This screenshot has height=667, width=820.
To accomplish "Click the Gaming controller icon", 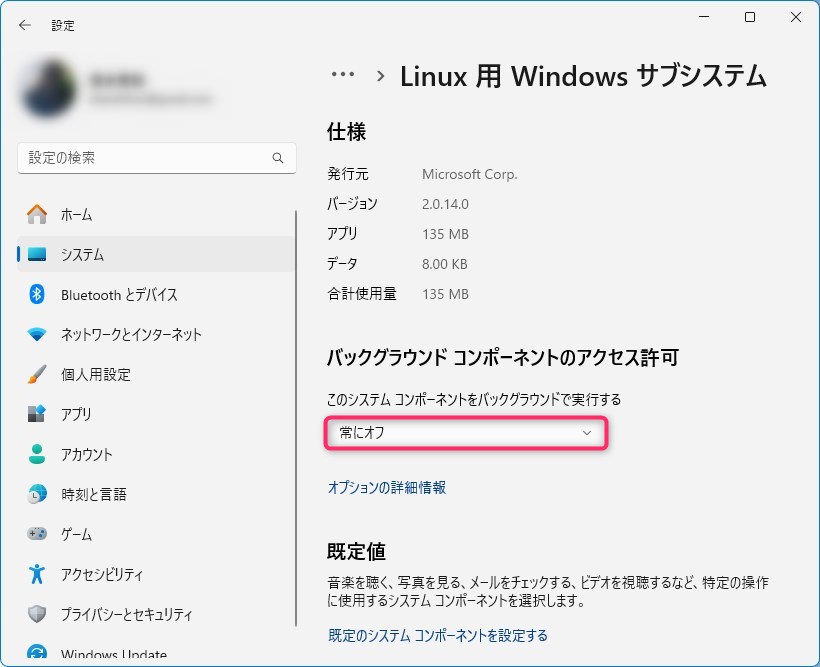I will [37, 534].
